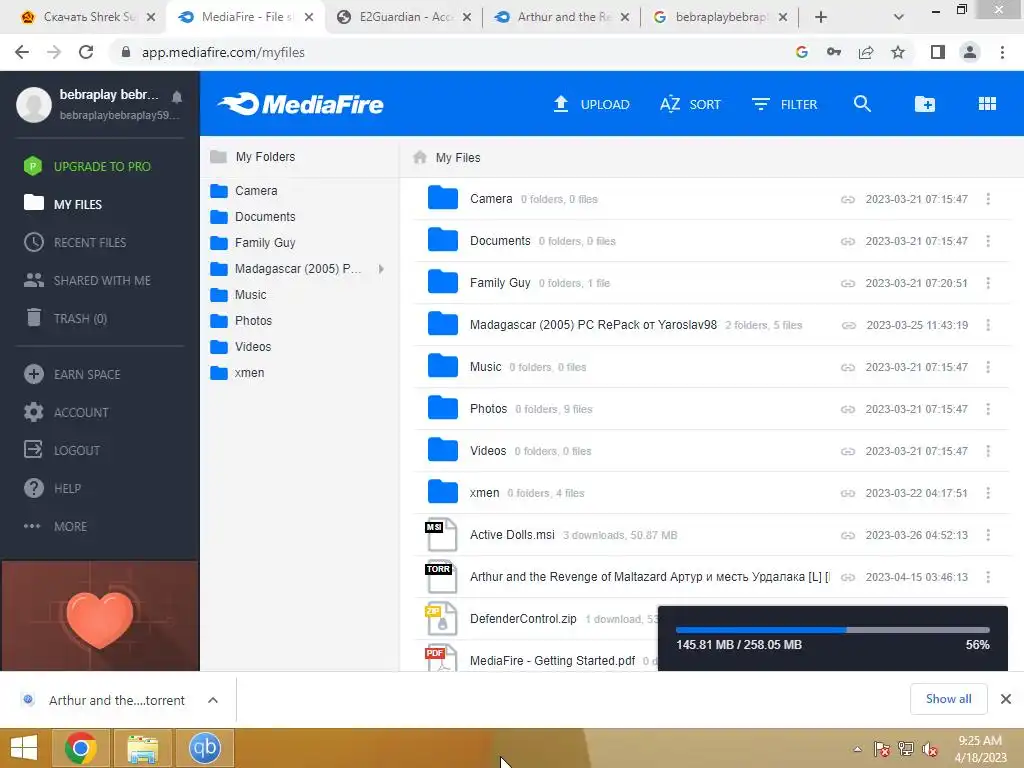The width and height of the screenshot is (1024, 768).
Task: Copy the share link for the Music folder
Action: 848,367
